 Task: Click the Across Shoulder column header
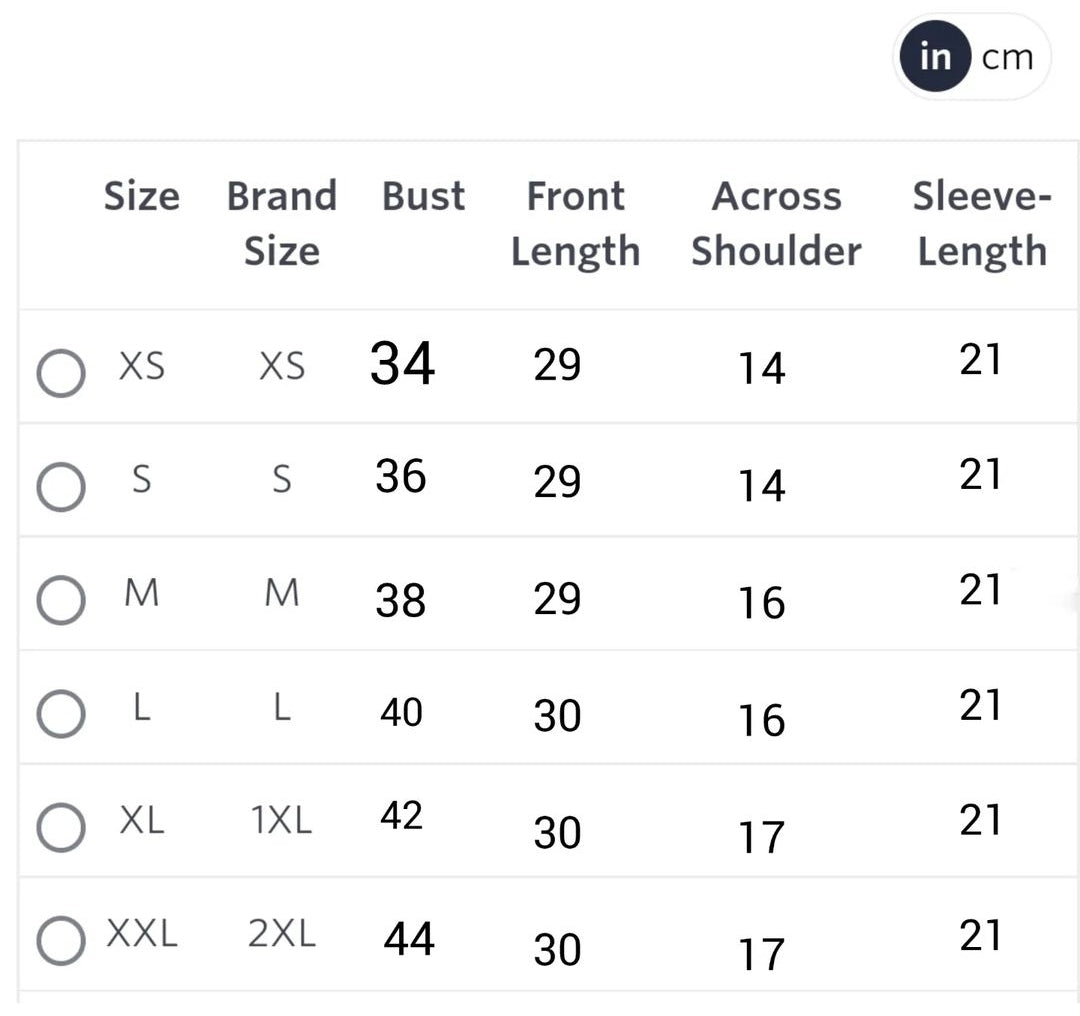tap(776, 223)
